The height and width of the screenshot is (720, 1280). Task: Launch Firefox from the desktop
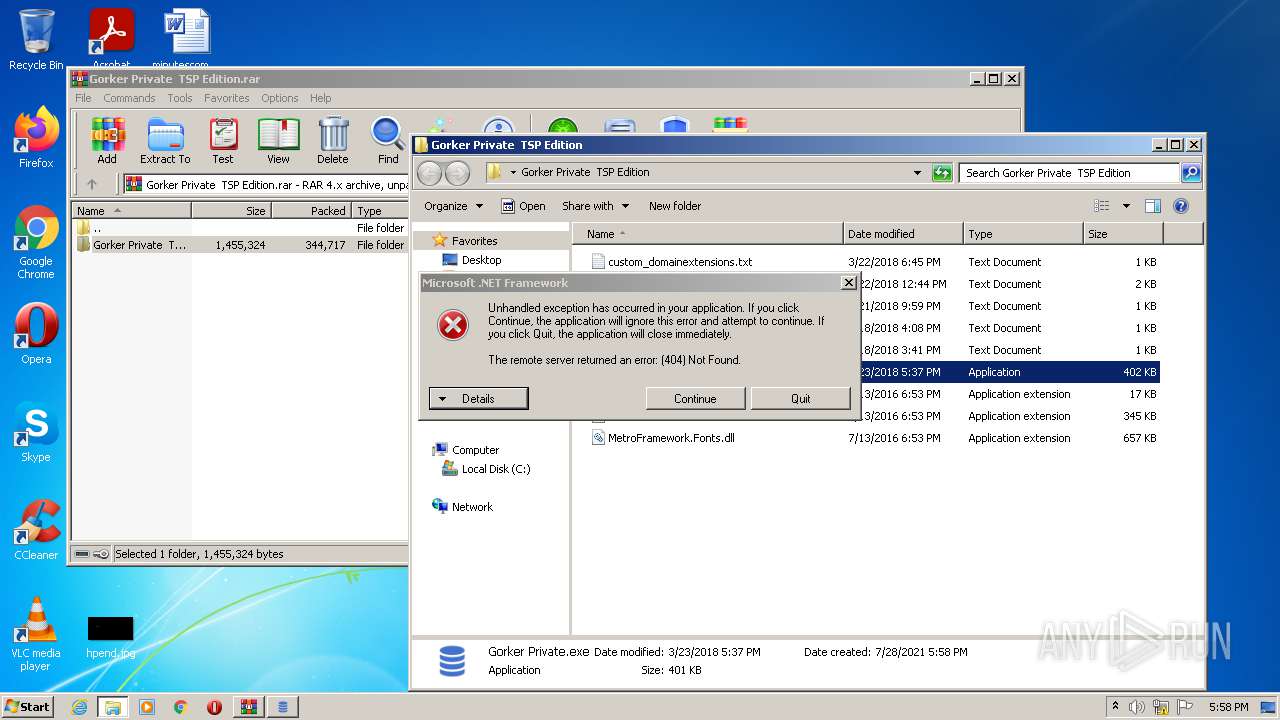click(36, 138)
